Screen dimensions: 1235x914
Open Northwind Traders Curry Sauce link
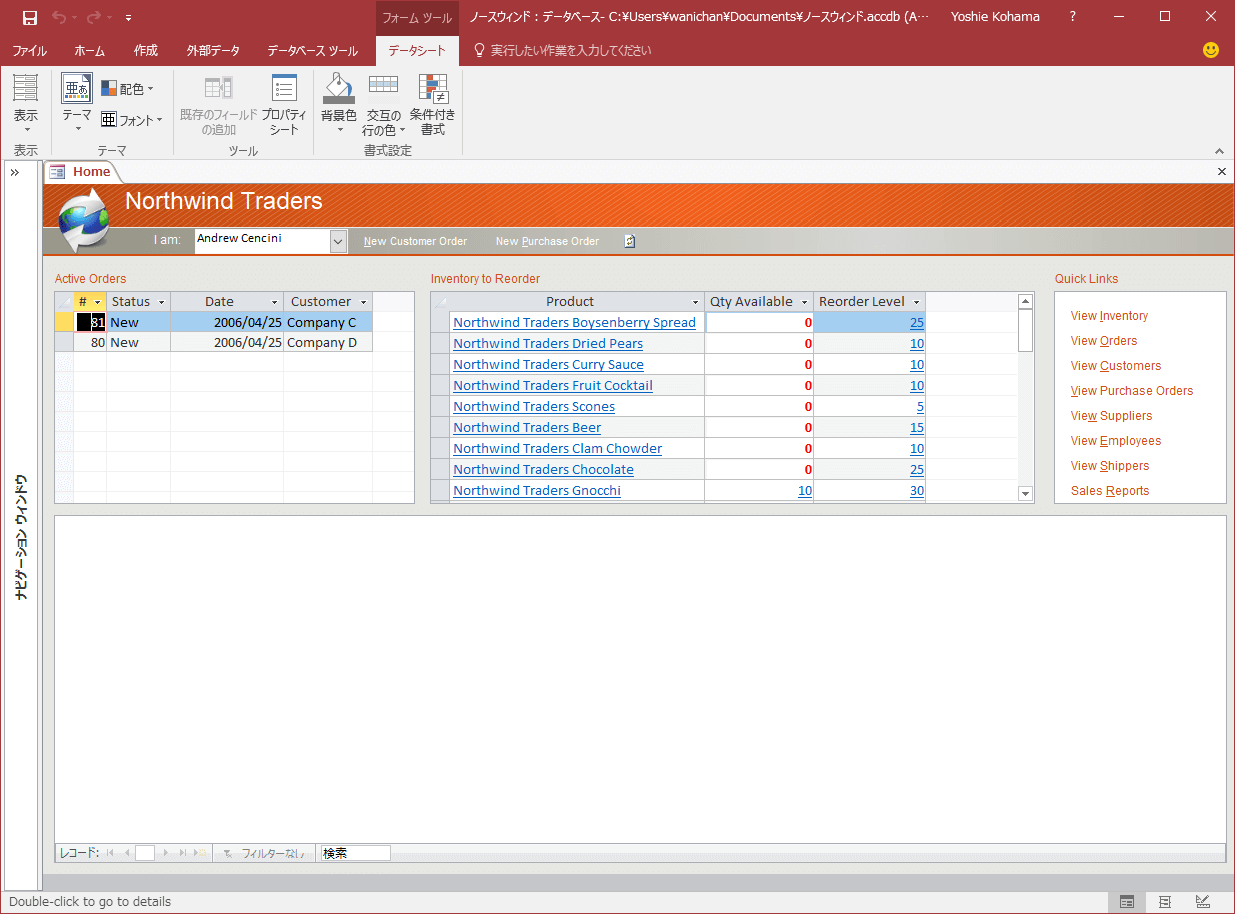pos(548,364)
